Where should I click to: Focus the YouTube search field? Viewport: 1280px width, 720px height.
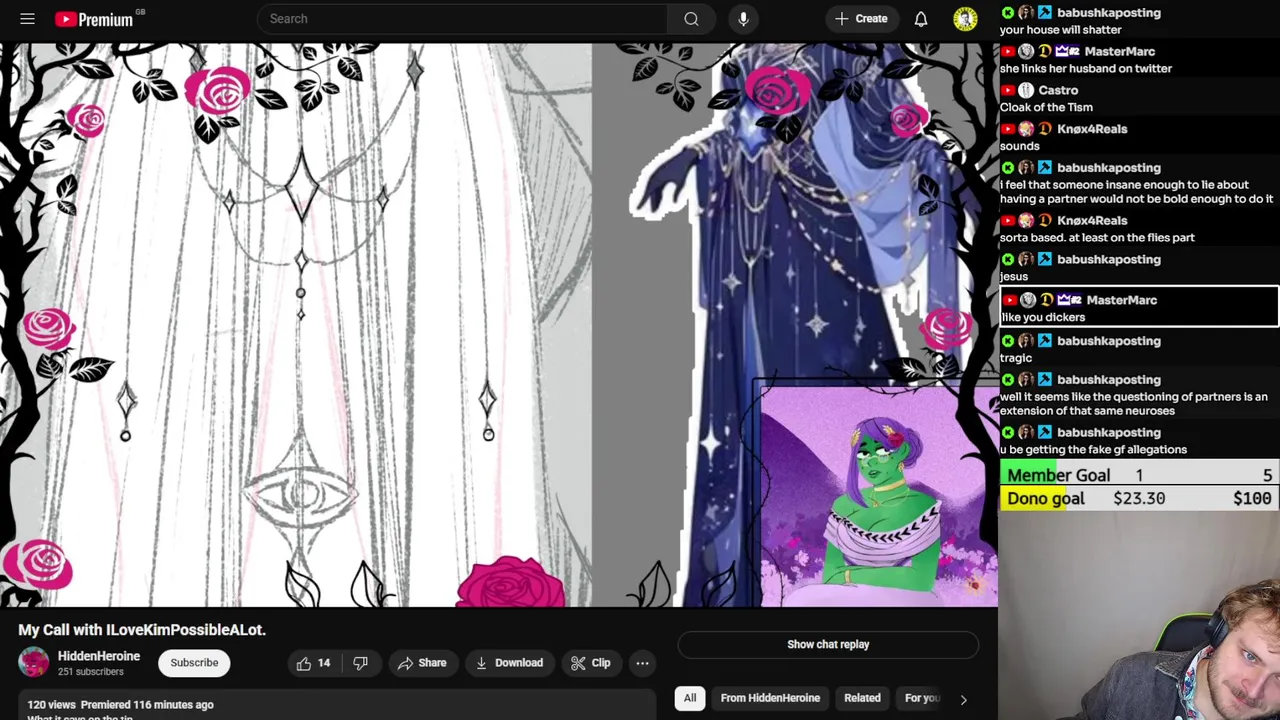[462, 19]
